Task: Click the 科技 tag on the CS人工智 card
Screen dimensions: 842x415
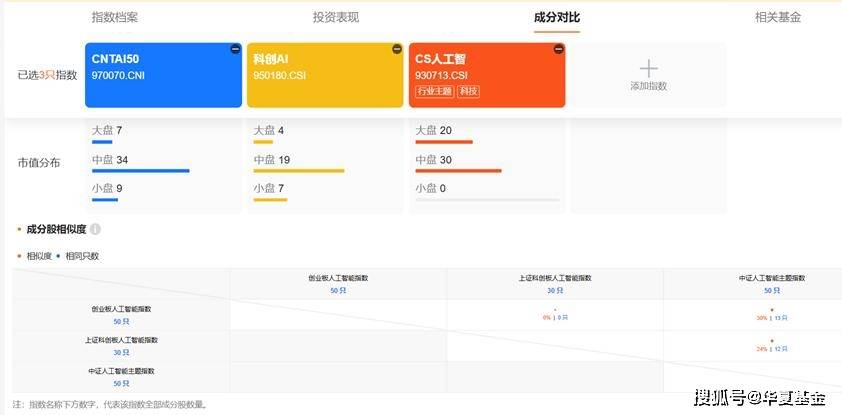Action: click(x=468, y=91)
